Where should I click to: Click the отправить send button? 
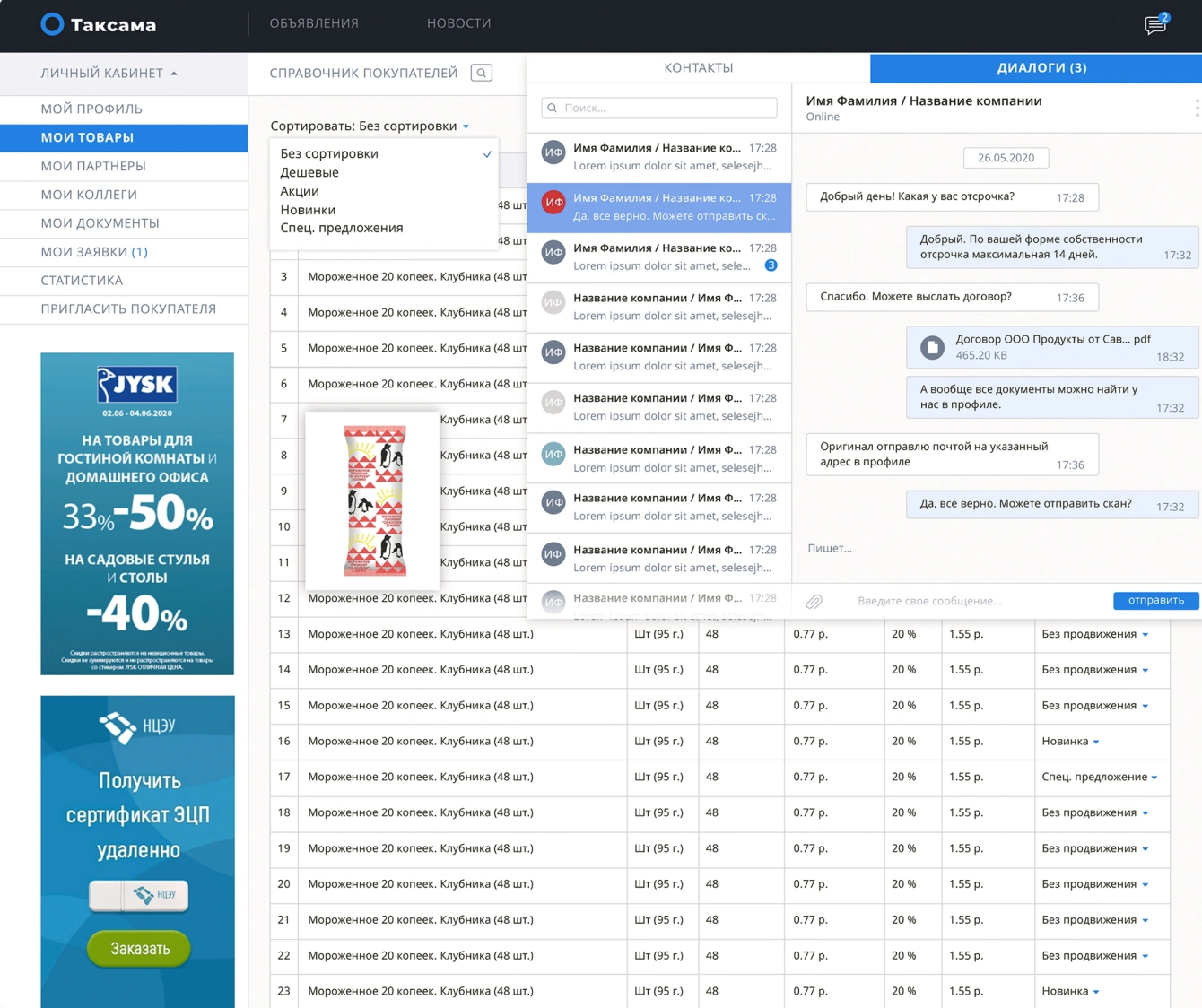1155,601
